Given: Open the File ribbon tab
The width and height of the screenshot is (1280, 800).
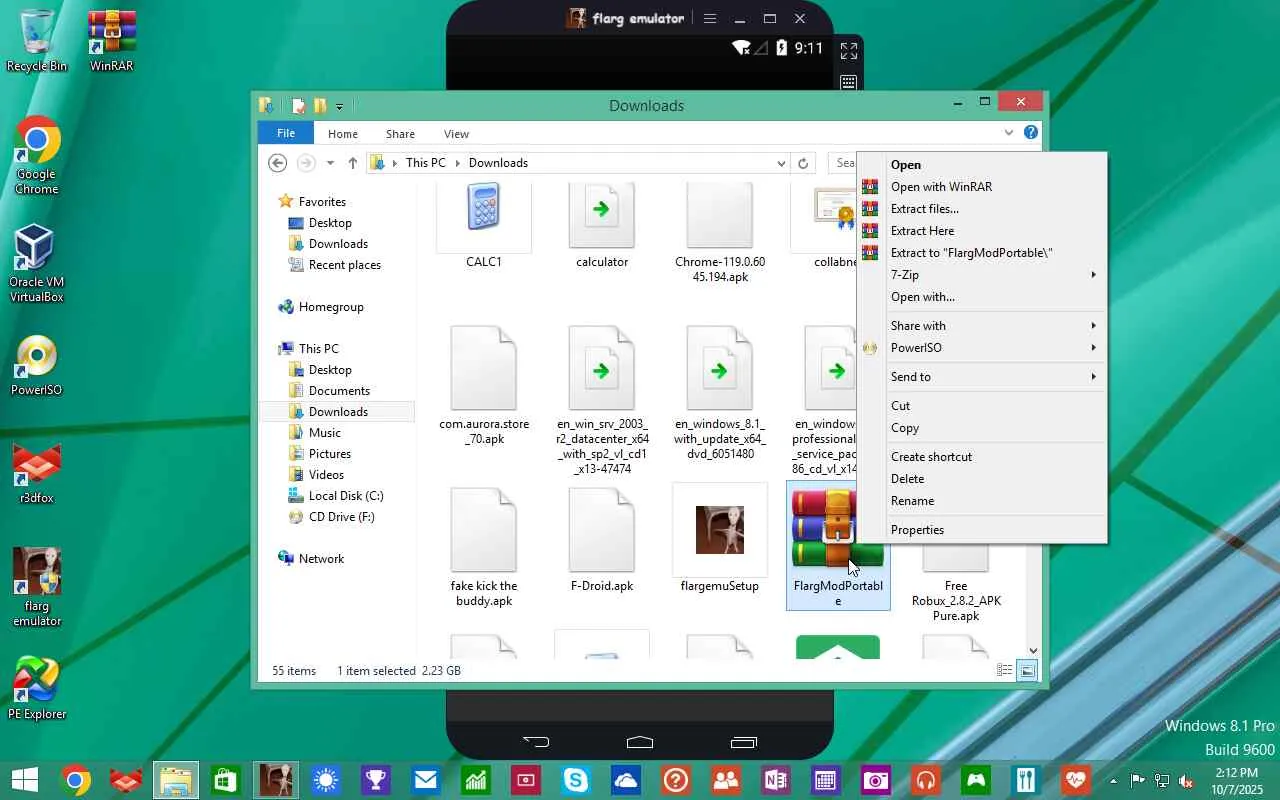Looking at the screenshot, I should (286, 133).
